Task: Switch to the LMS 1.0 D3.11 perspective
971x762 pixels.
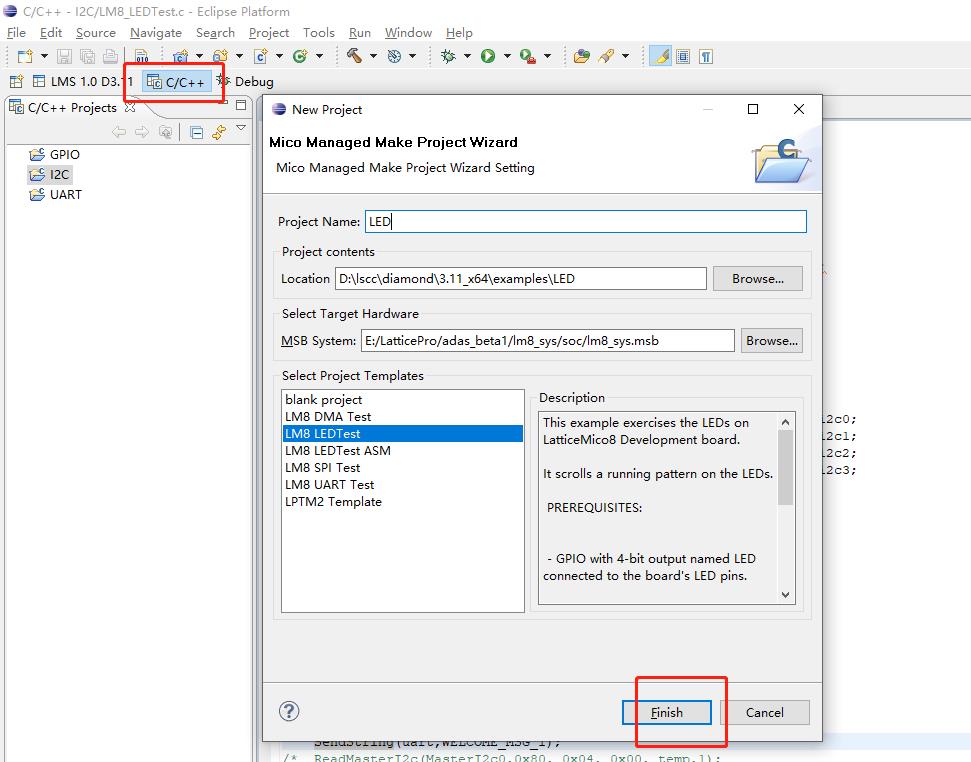Action: coord(83,81)
